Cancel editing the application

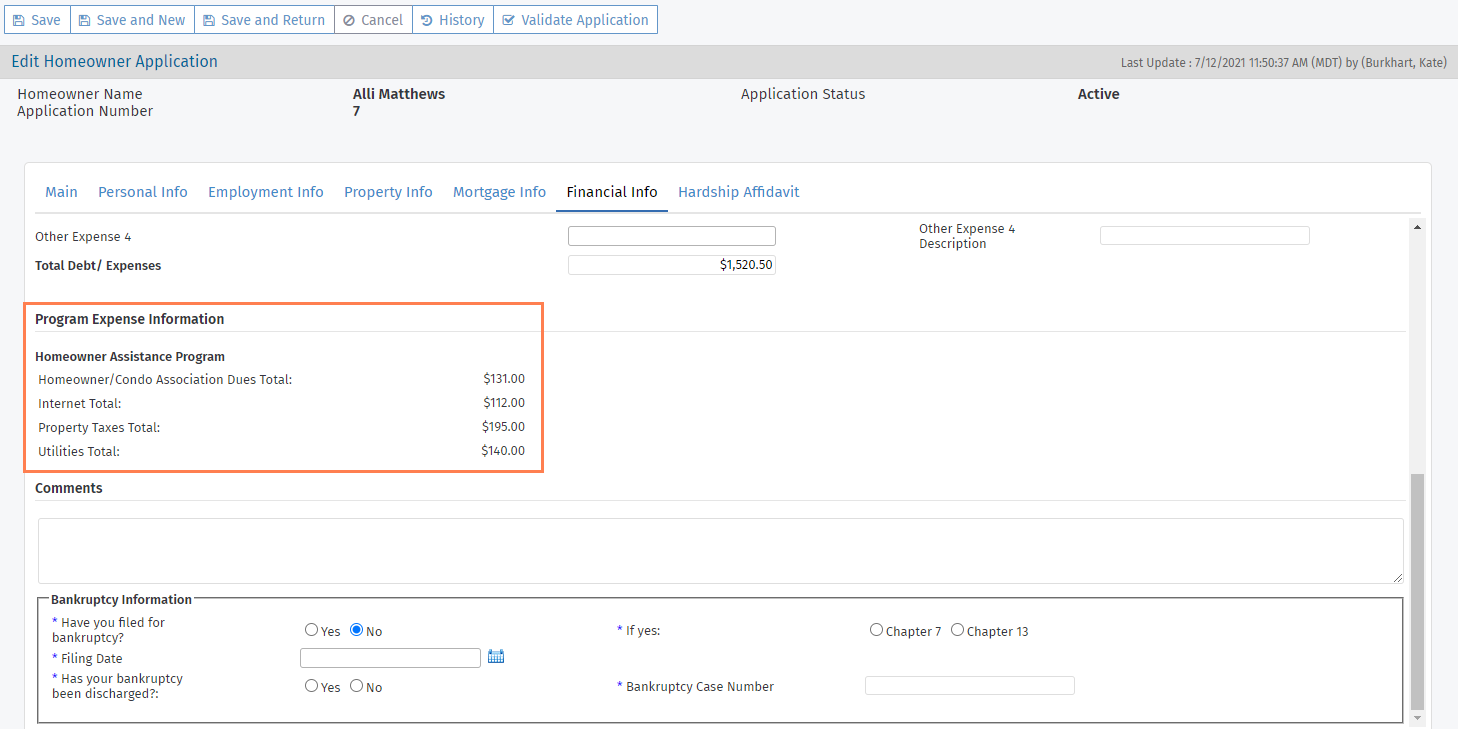pos(373,20)
